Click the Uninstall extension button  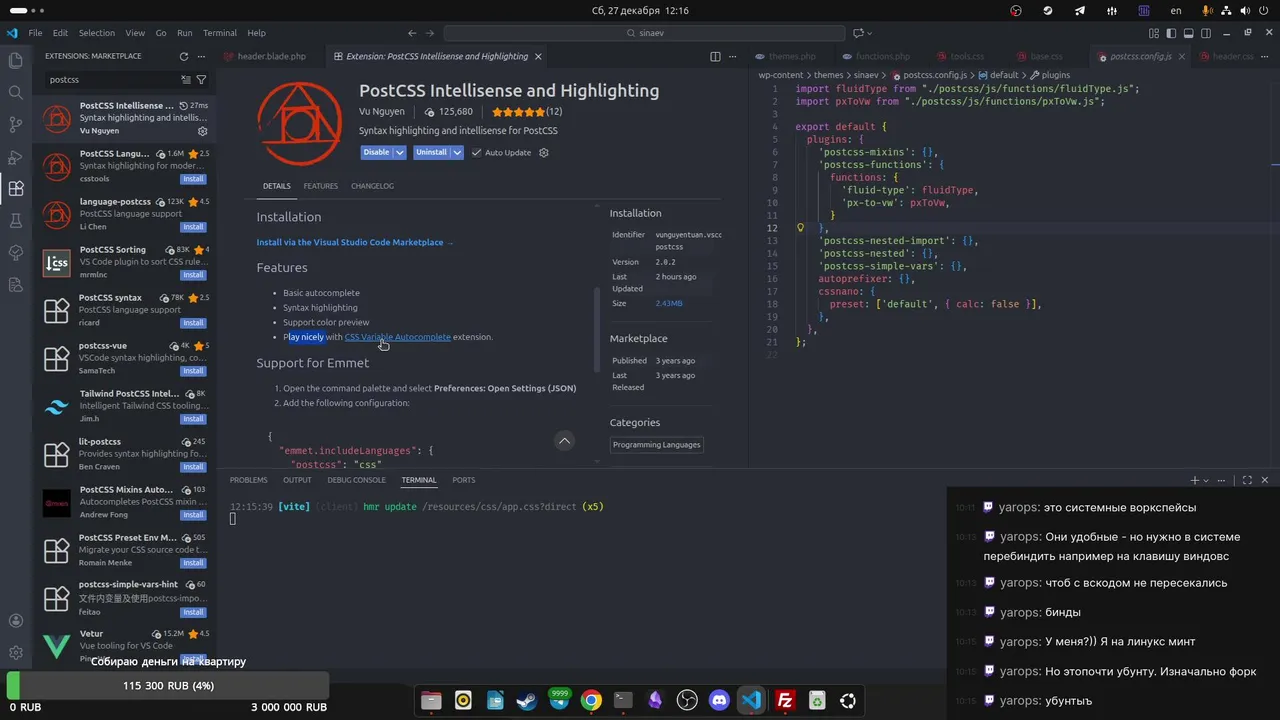[x=432, y=153]
